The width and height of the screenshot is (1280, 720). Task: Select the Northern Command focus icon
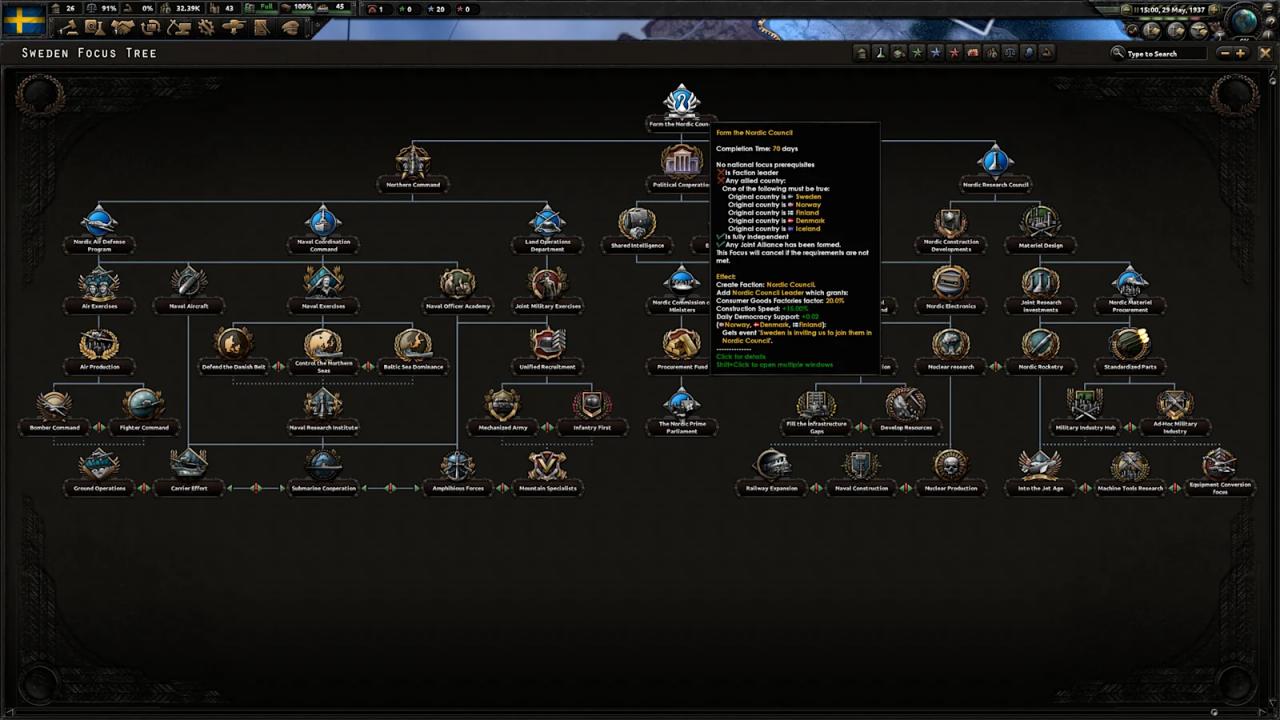coord(413,162)
